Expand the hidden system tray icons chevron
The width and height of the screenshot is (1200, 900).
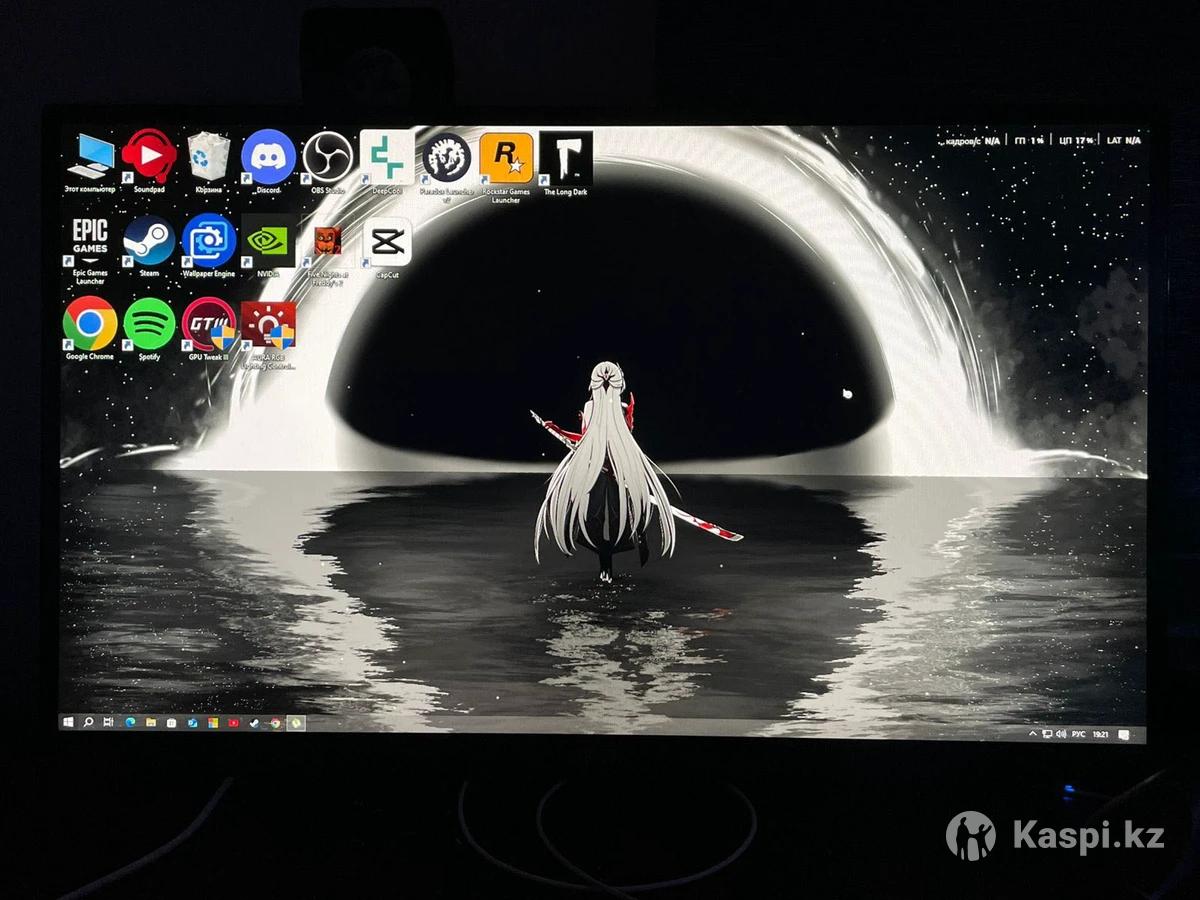click(x=1033, y=734)
